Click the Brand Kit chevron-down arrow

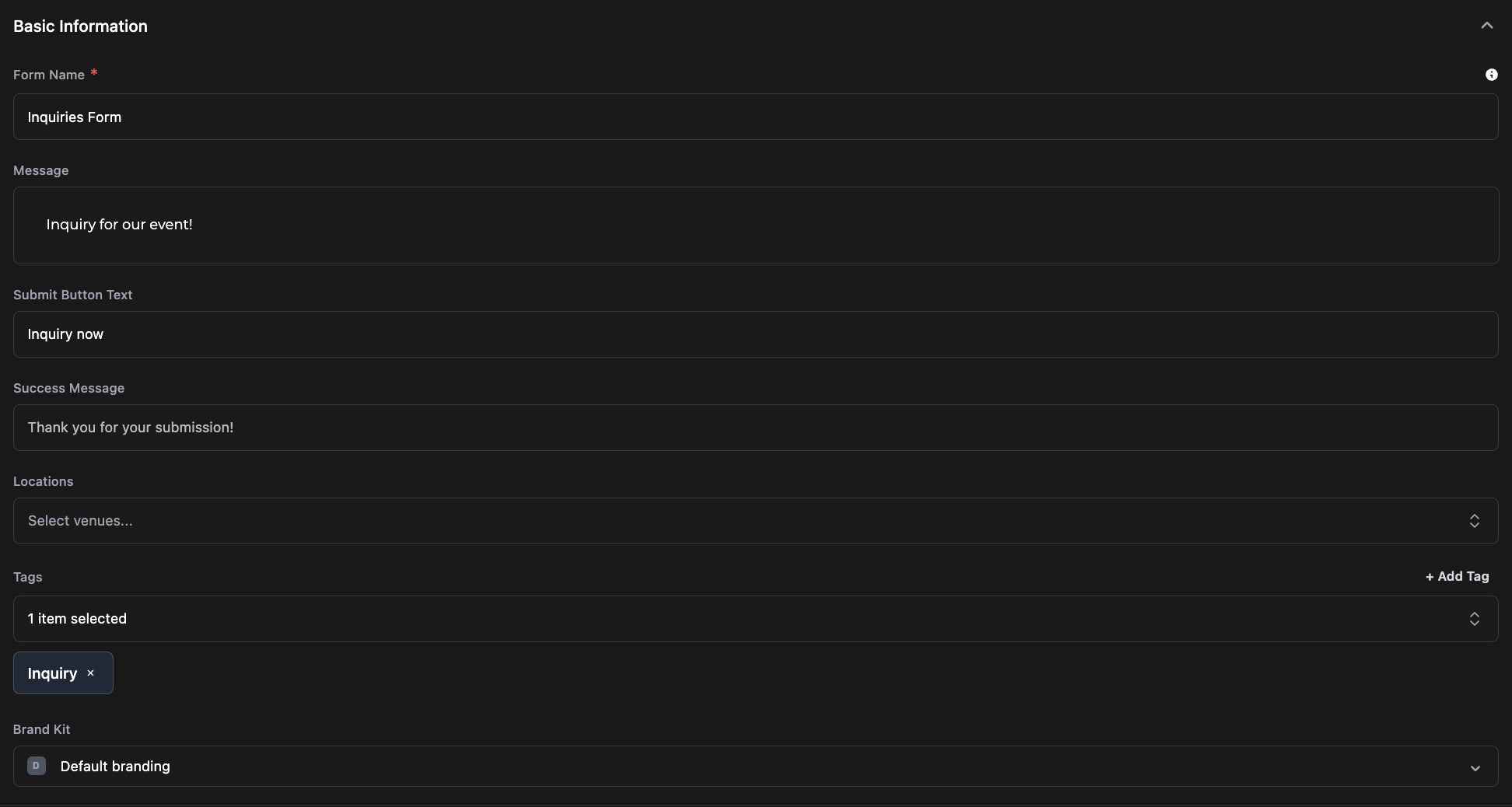click(1475, 768)
